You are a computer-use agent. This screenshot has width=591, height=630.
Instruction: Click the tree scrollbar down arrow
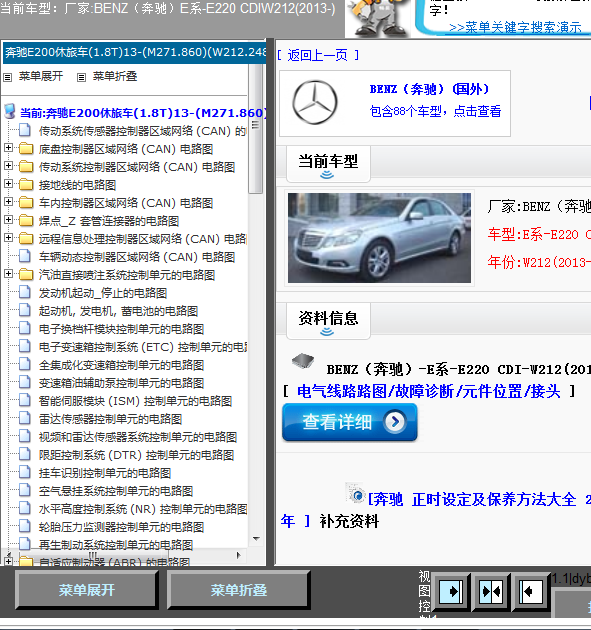click(x=256, y=539)
